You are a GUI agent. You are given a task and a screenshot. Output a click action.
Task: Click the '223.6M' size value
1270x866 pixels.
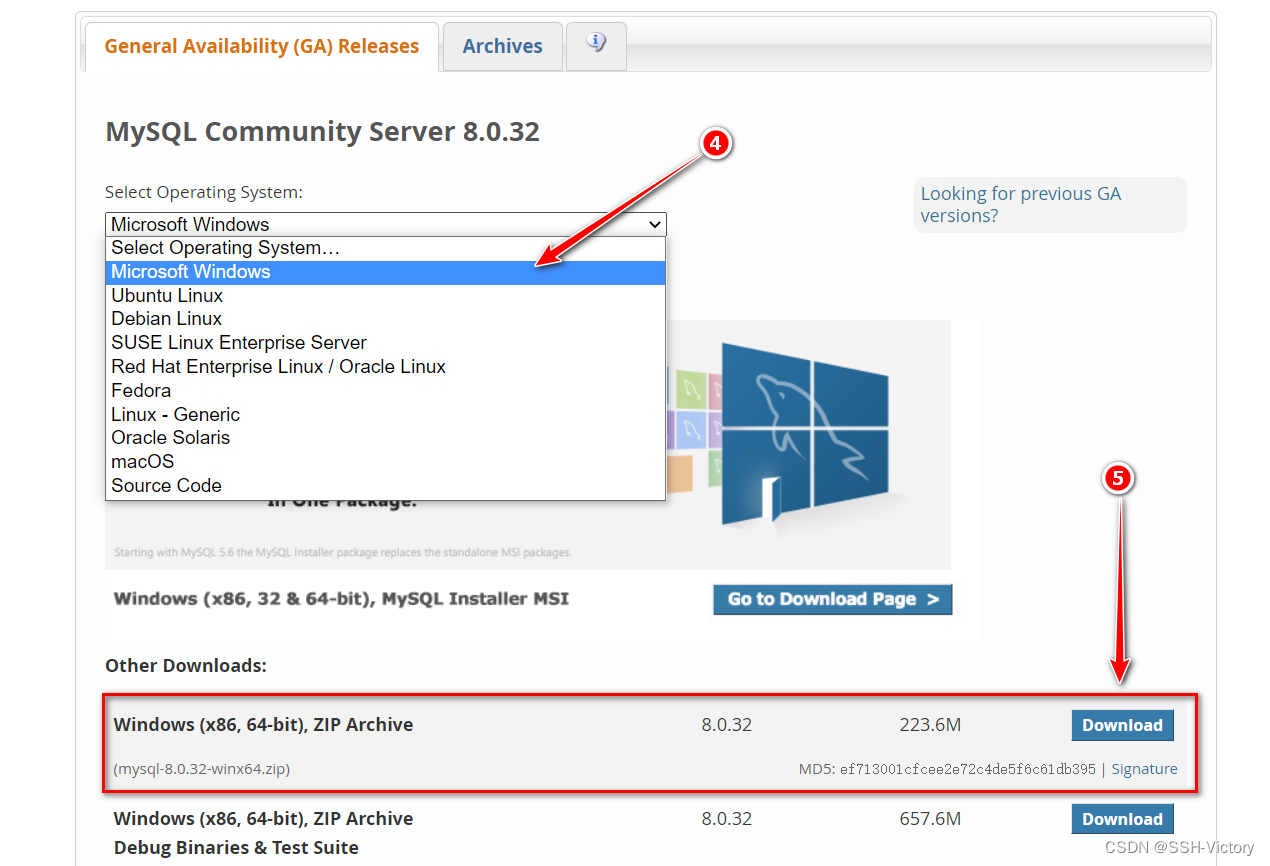click(x=930, y=725)
